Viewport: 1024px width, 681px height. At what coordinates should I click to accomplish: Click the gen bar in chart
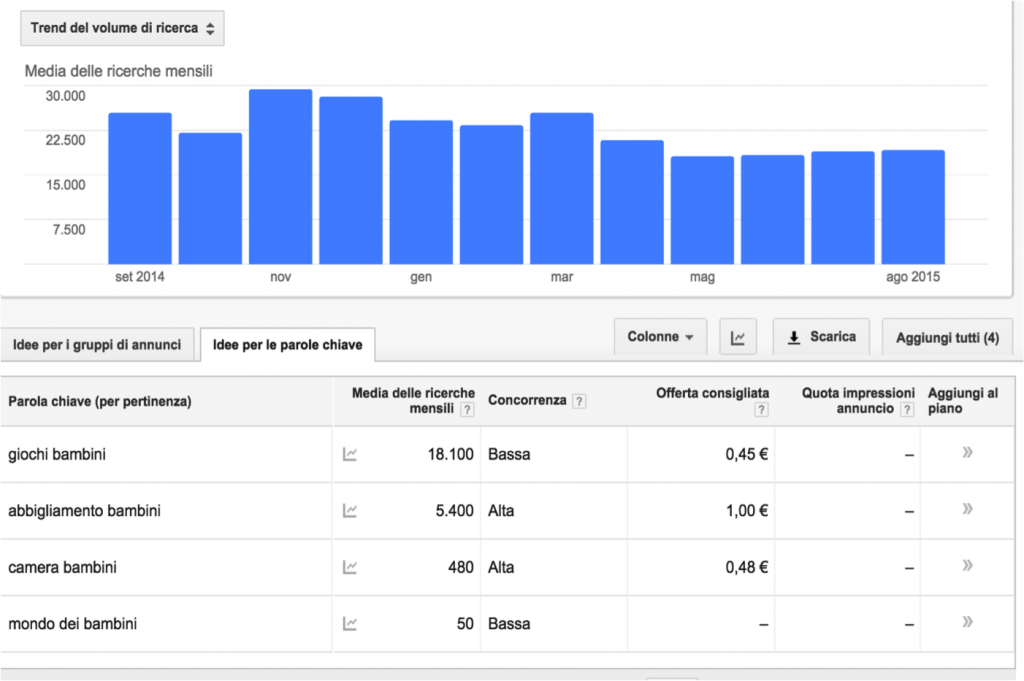(421, 192)
